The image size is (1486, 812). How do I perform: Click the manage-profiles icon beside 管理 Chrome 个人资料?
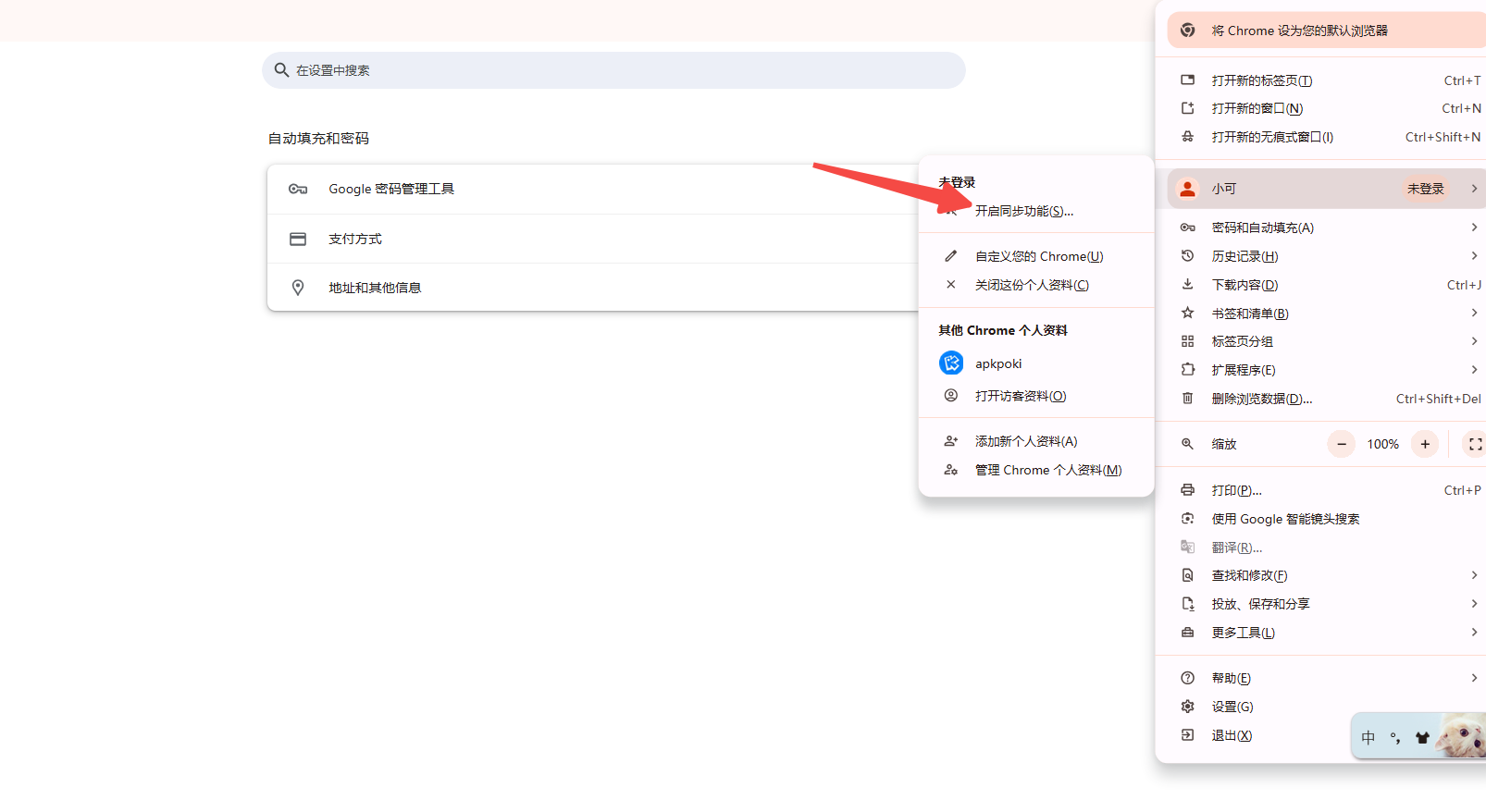[950, 470]
